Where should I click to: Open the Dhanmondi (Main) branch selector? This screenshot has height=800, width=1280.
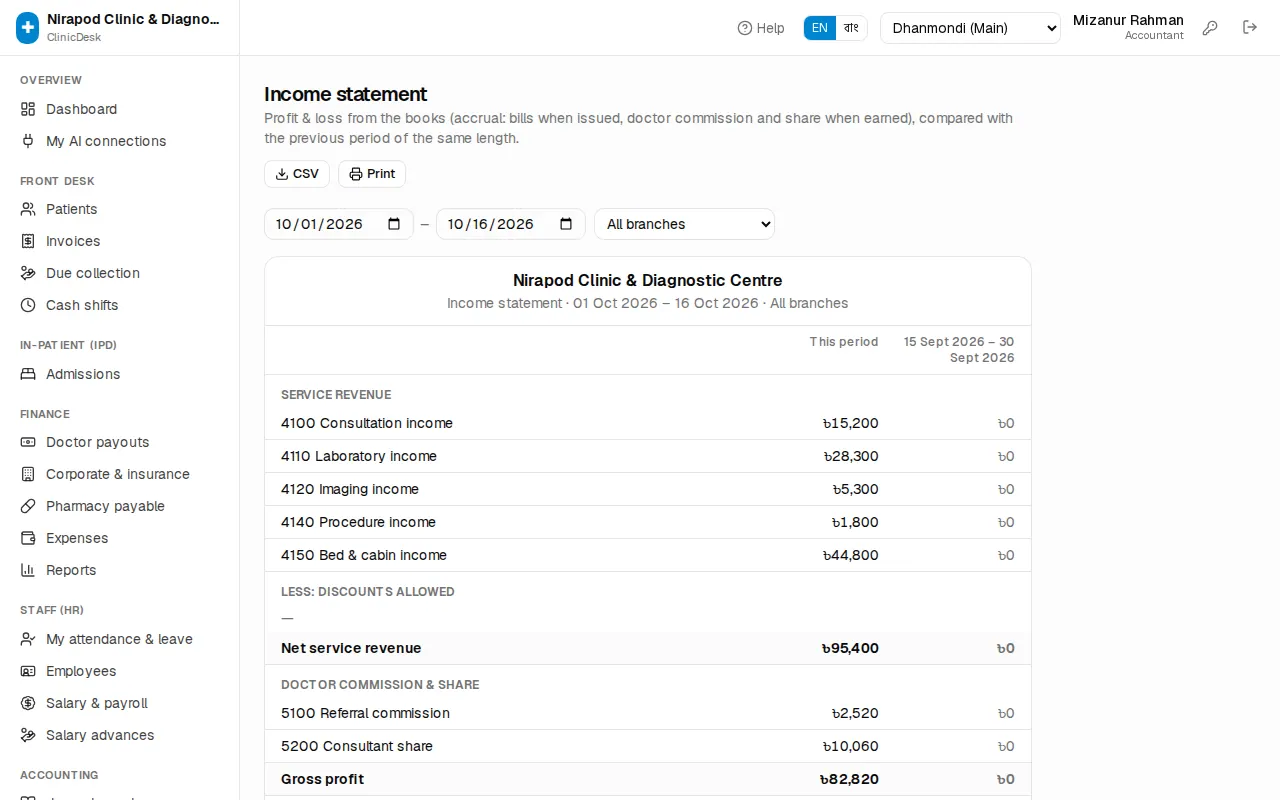[970, 28]
